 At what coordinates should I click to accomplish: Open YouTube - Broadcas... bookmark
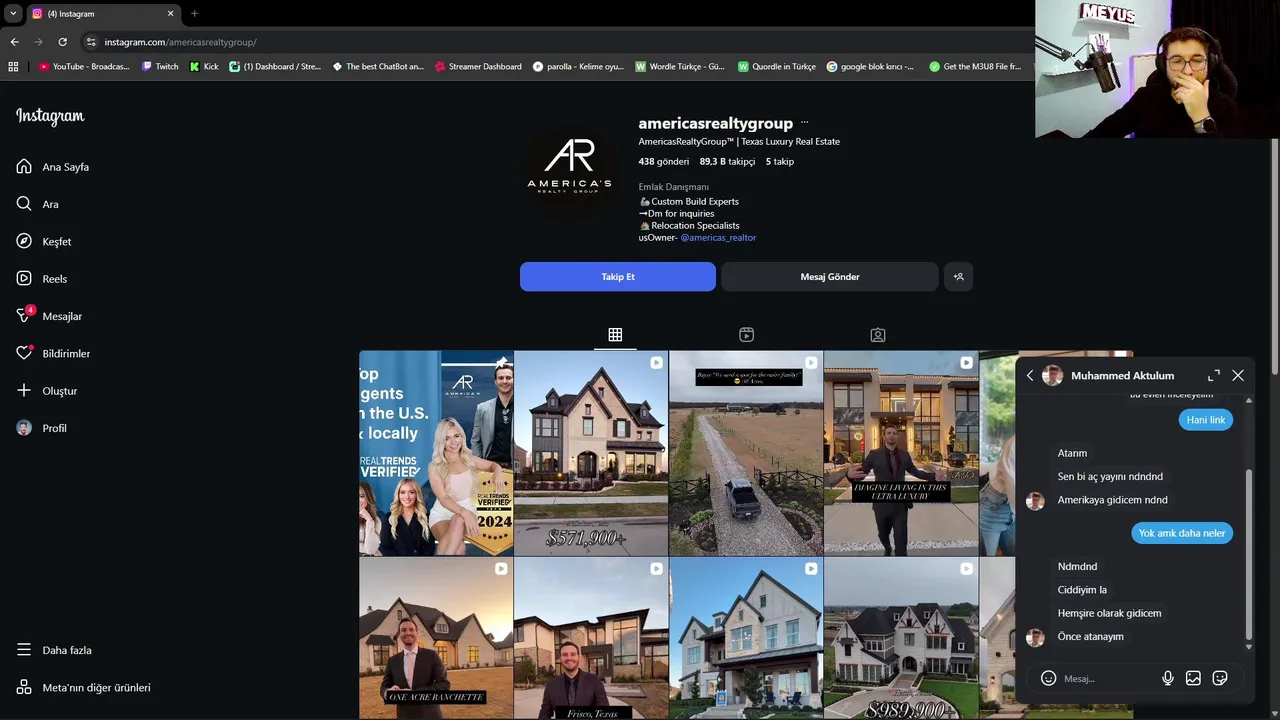[x=84, y=67]
